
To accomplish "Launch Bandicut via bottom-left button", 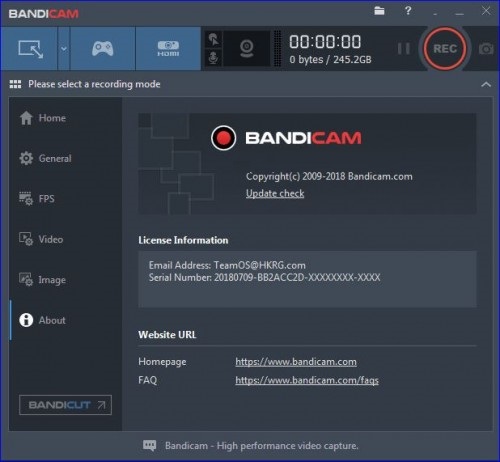I will click(65, 405).
